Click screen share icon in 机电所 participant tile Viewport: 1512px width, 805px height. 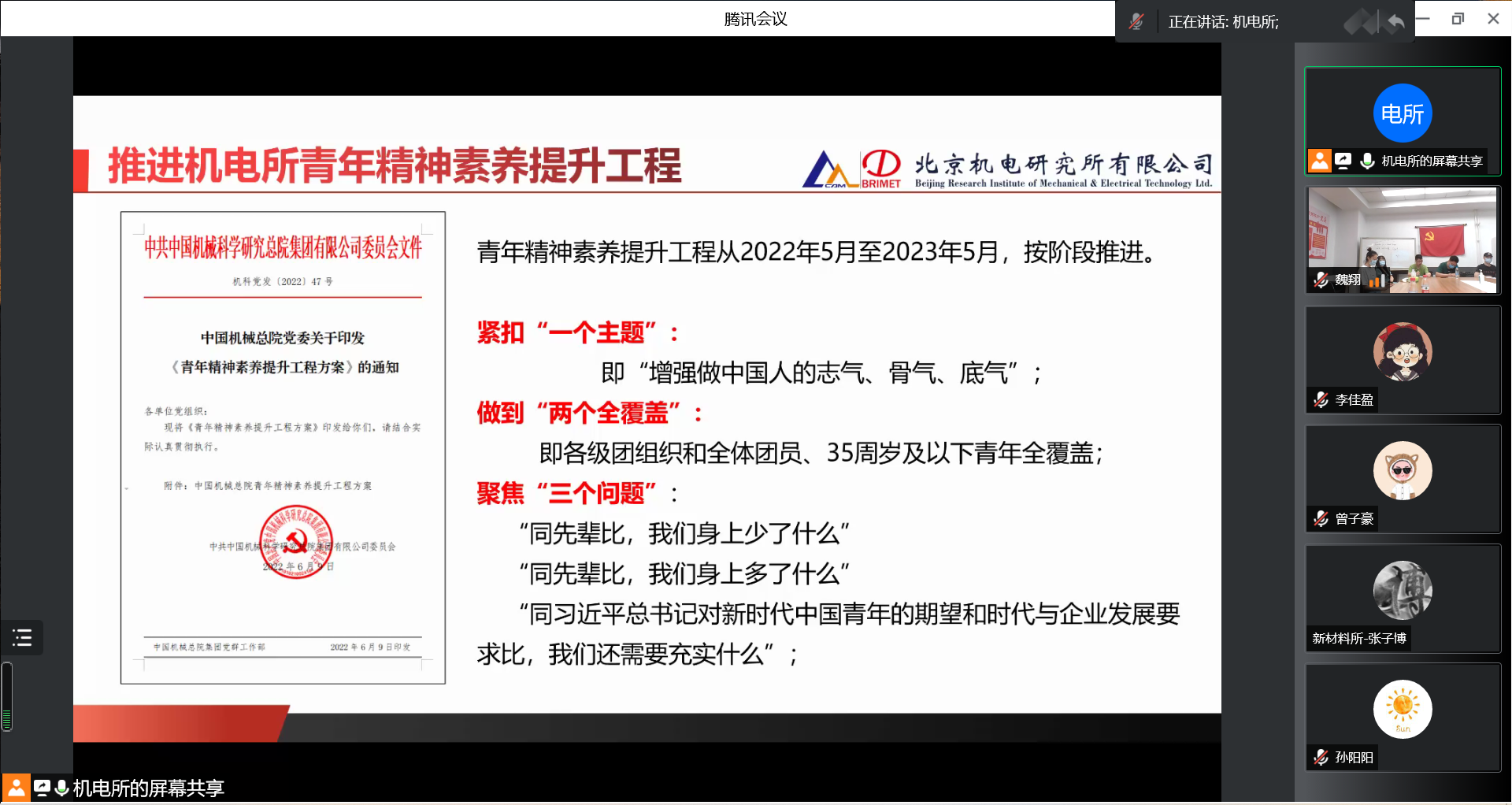[x=1343, y=161]
